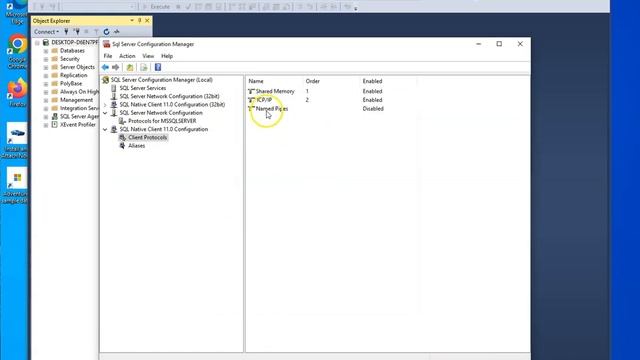Select SQL Server Configuration Manager (Local) root
This screenshot has height=360, width=640.
coord(162,80)
